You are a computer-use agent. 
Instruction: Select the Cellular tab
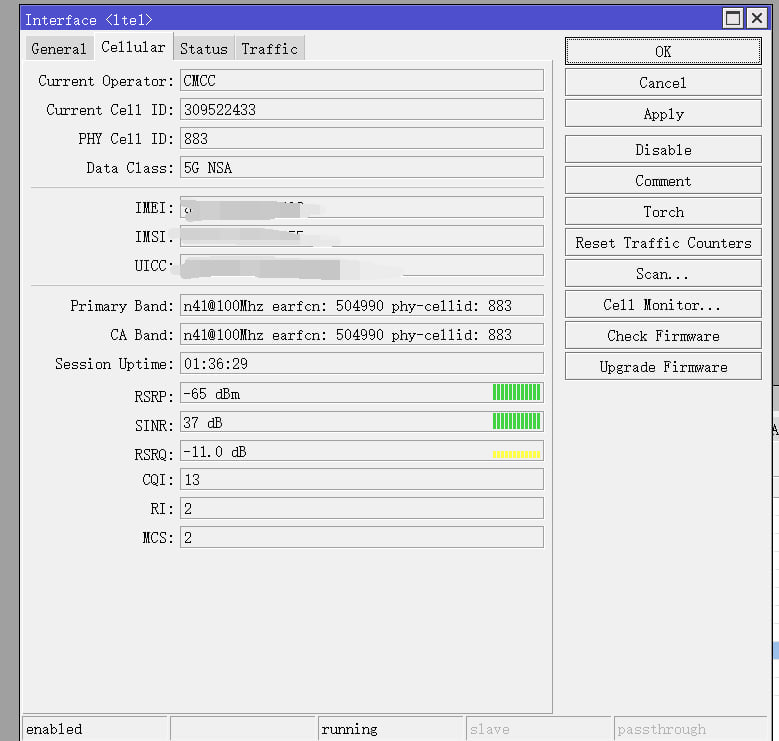(x=133, y=48)
